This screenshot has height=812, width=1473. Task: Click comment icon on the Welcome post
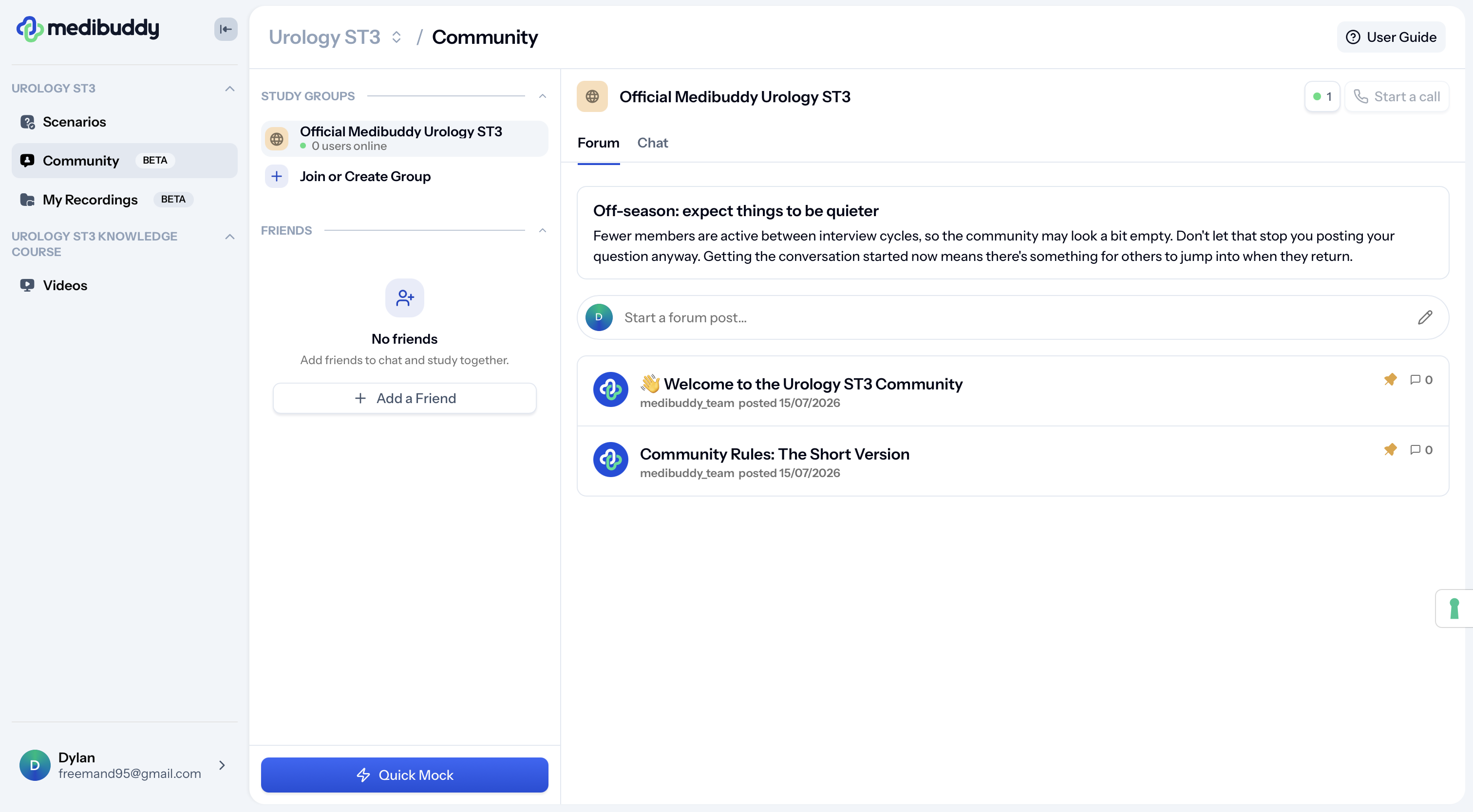click(1415, 379)
